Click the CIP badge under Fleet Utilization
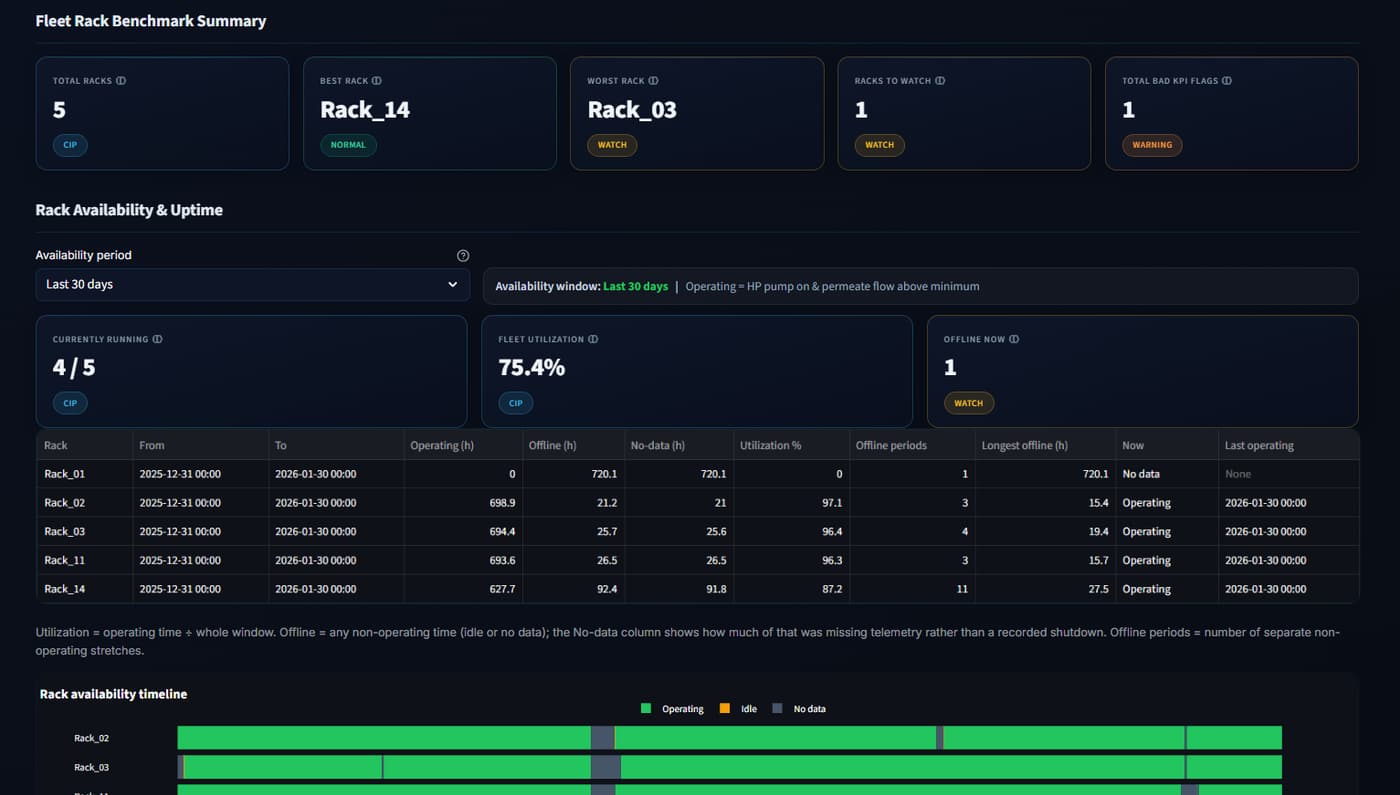Screen dimensions: 1400x795 point(516,403)
